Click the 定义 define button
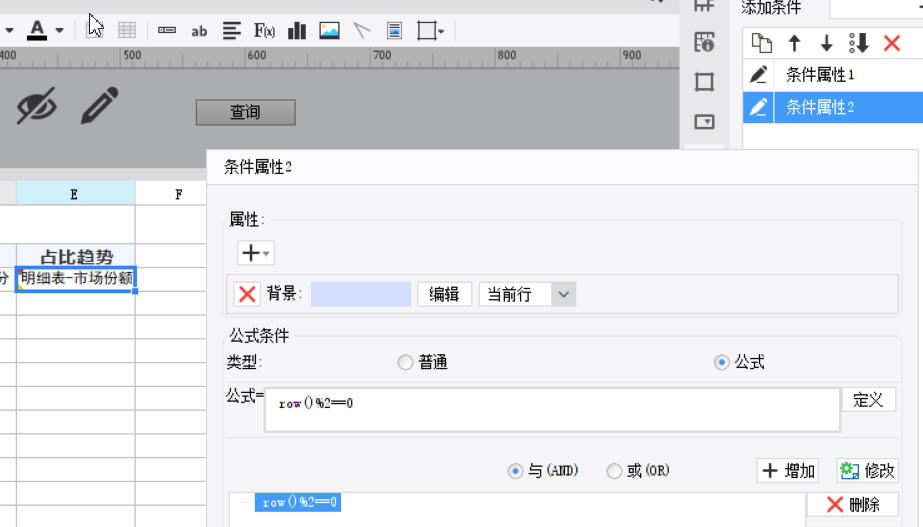 pos(868,400)
